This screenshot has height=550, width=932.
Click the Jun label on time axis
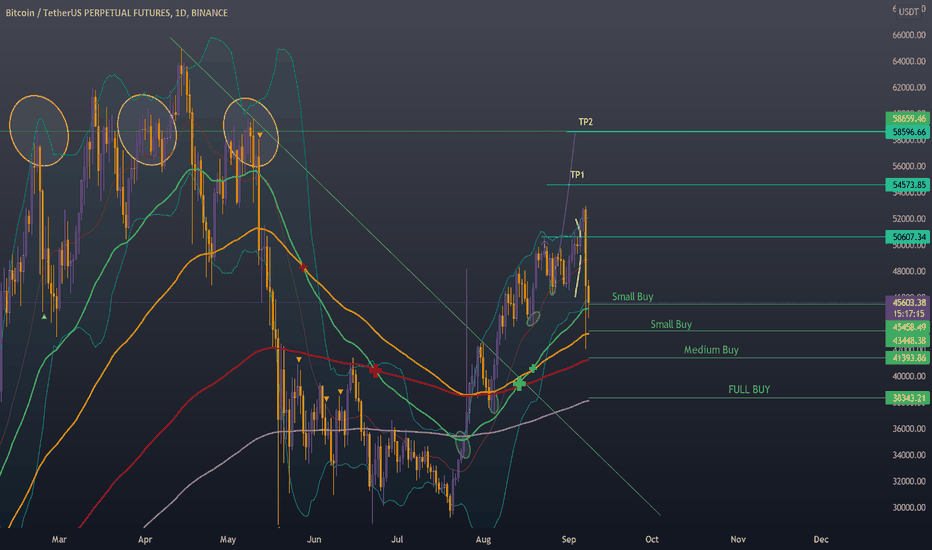point(314,539)
